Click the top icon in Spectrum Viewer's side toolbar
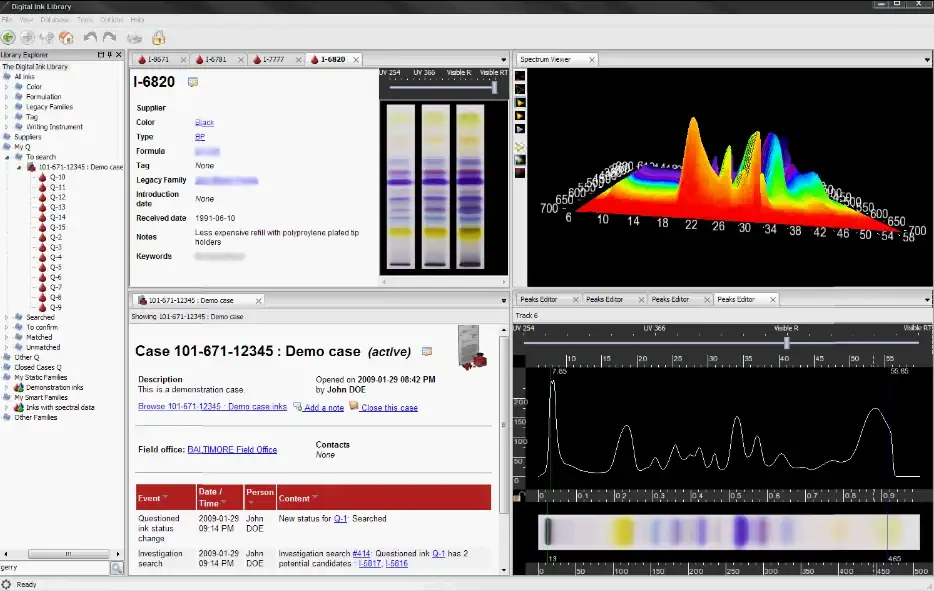 [x=520, y=75]
